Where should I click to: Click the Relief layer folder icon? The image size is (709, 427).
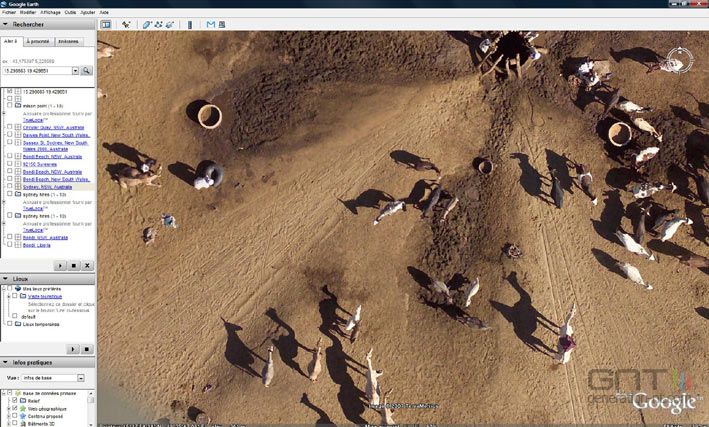23,401
